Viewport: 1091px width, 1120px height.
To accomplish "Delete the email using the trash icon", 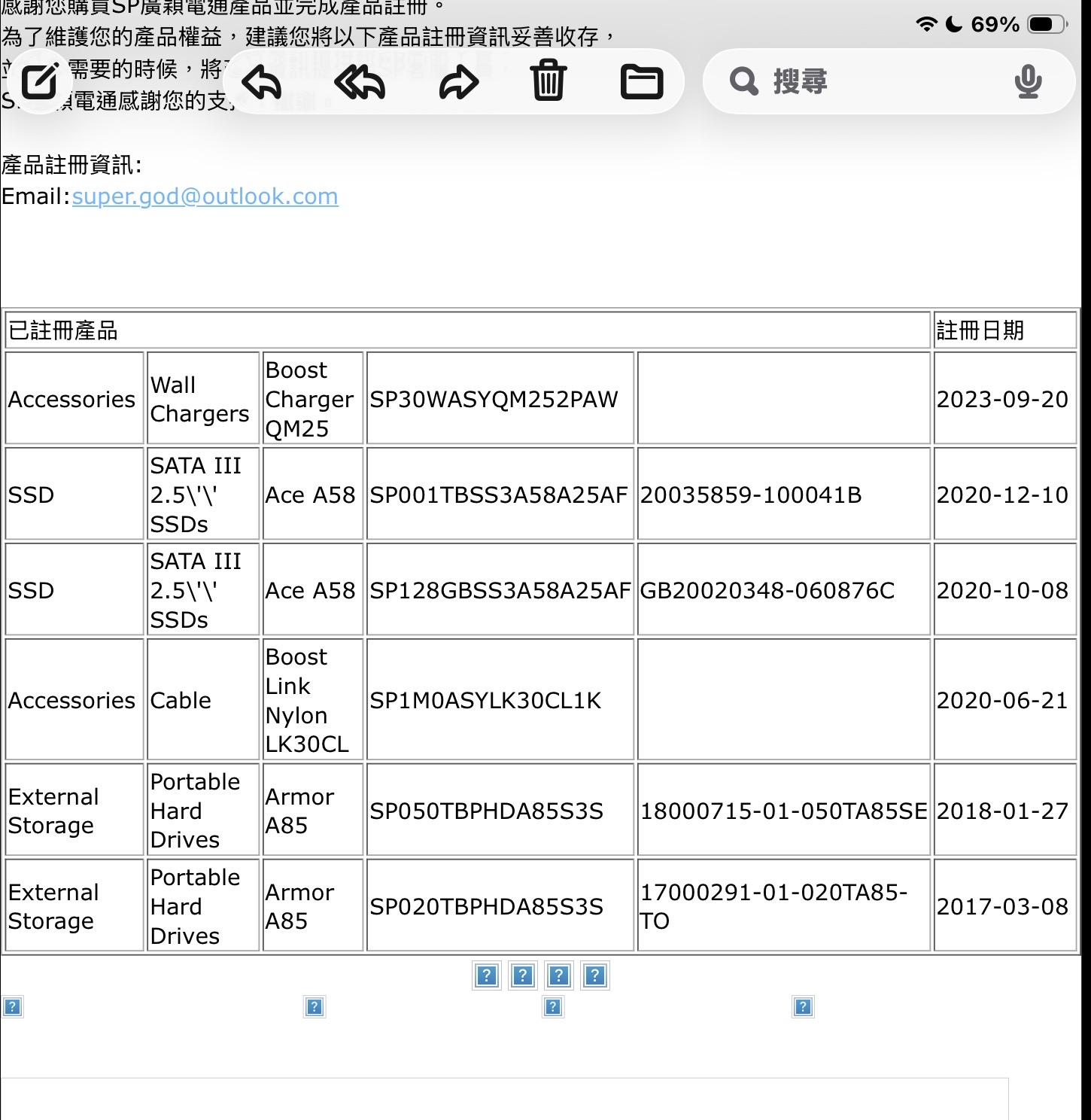I will [549, 81].
